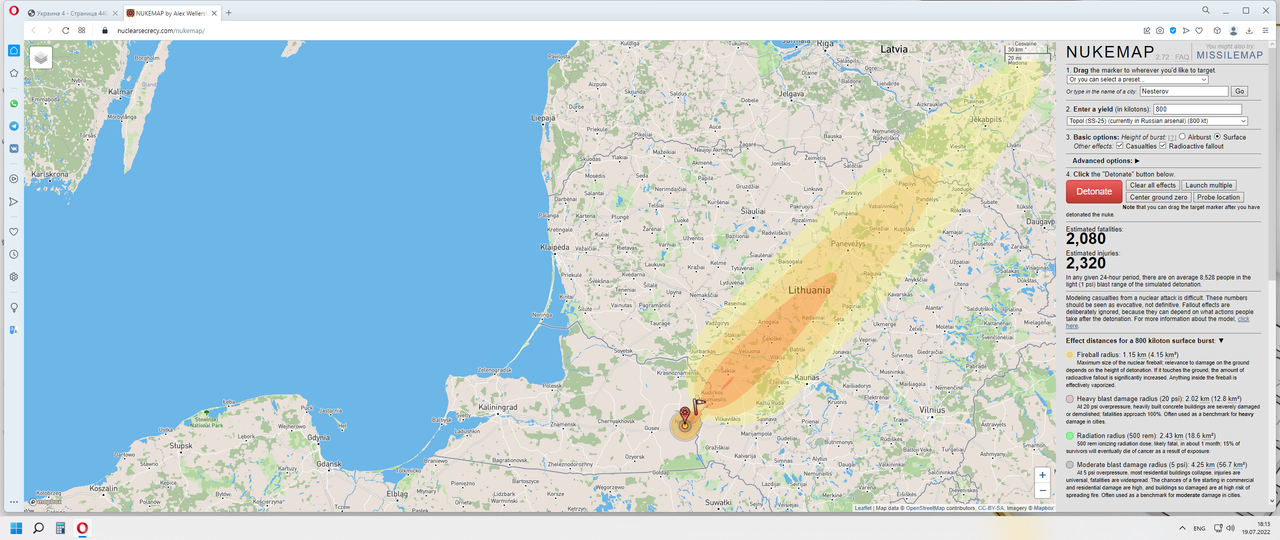Open Telegram in Opera sidebar
The image size is (1280, 540).
(x=14, y=126)
